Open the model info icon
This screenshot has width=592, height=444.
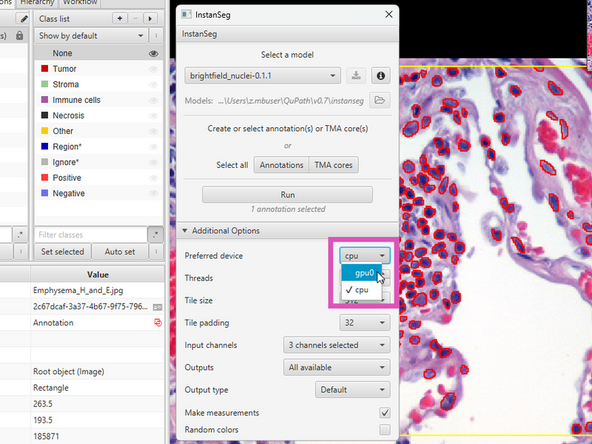click(381, 76)
